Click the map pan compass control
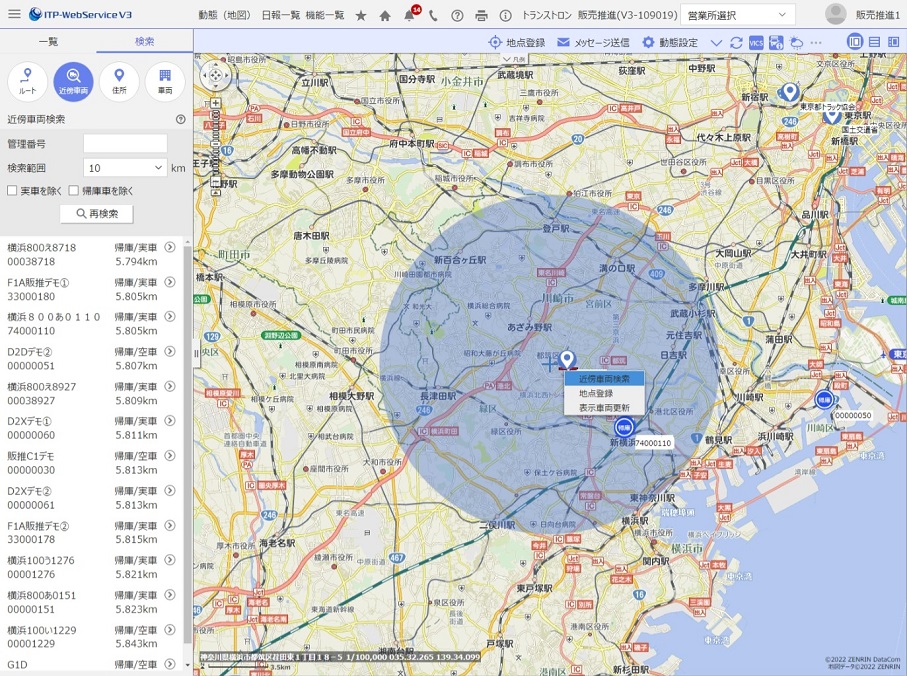Screen dimensions: 907x676 215,75
